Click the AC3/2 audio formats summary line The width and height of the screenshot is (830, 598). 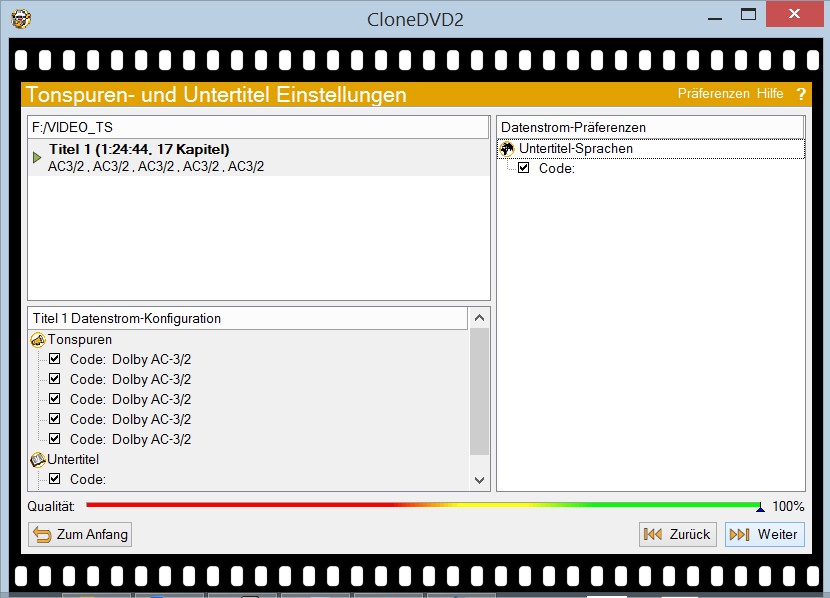(x=156, y=167)
